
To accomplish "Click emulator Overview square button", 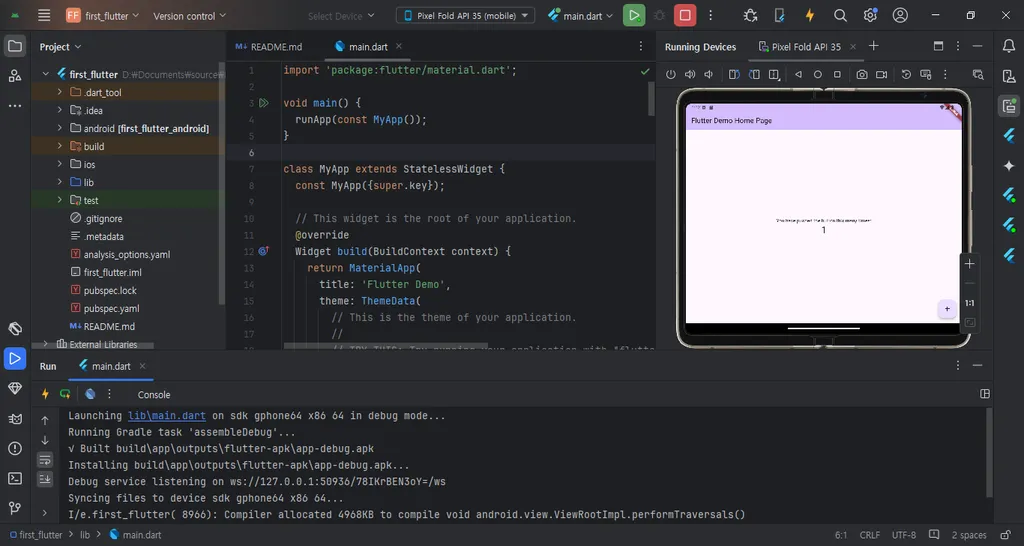I will click(x=837, y=74).
